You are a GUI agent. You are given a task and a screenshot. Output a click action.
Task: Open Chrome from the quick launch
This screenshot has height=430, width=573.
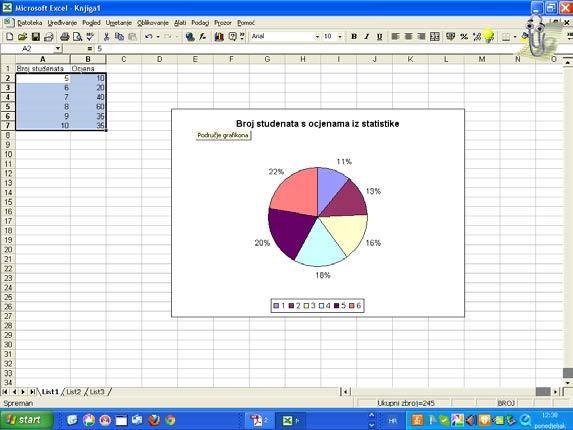pyautogui.click(x=170, y=420)
